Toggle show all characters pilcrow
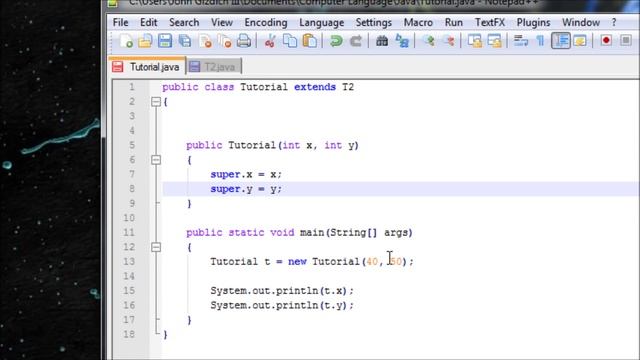640x360 pixels. coord(540,41)
